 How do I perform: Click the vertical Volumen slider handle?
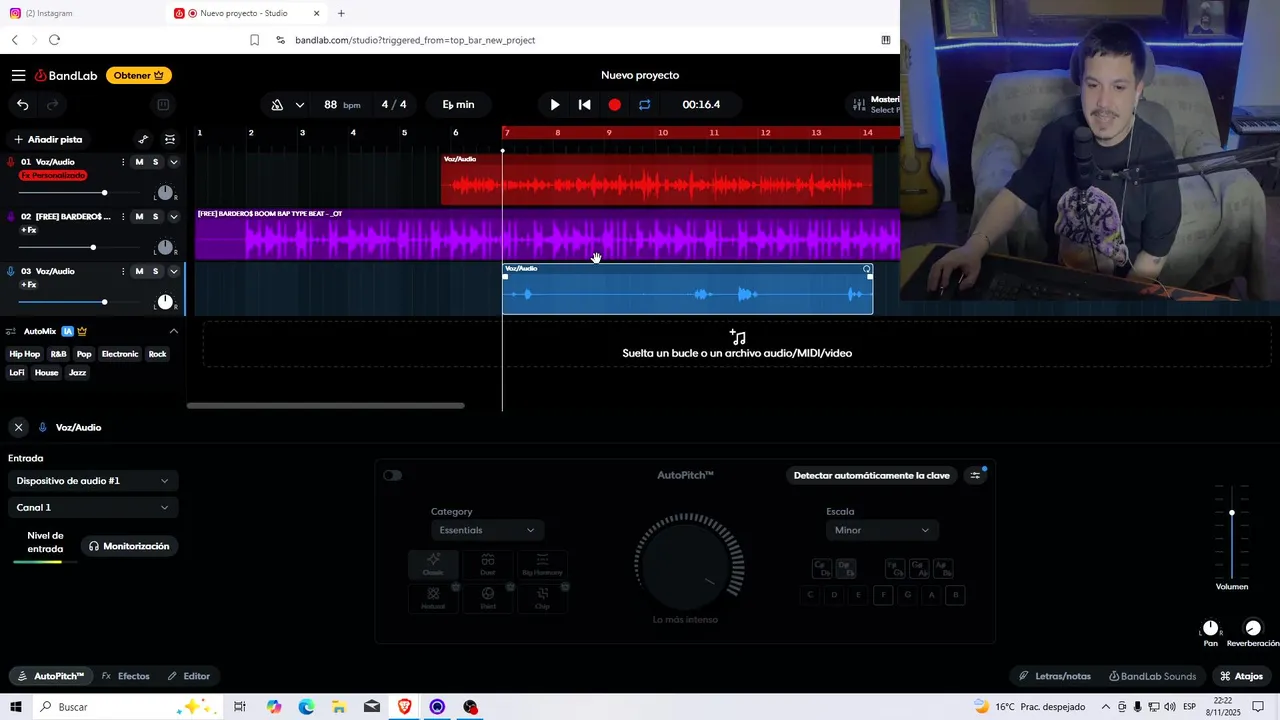coord(1232,513)
